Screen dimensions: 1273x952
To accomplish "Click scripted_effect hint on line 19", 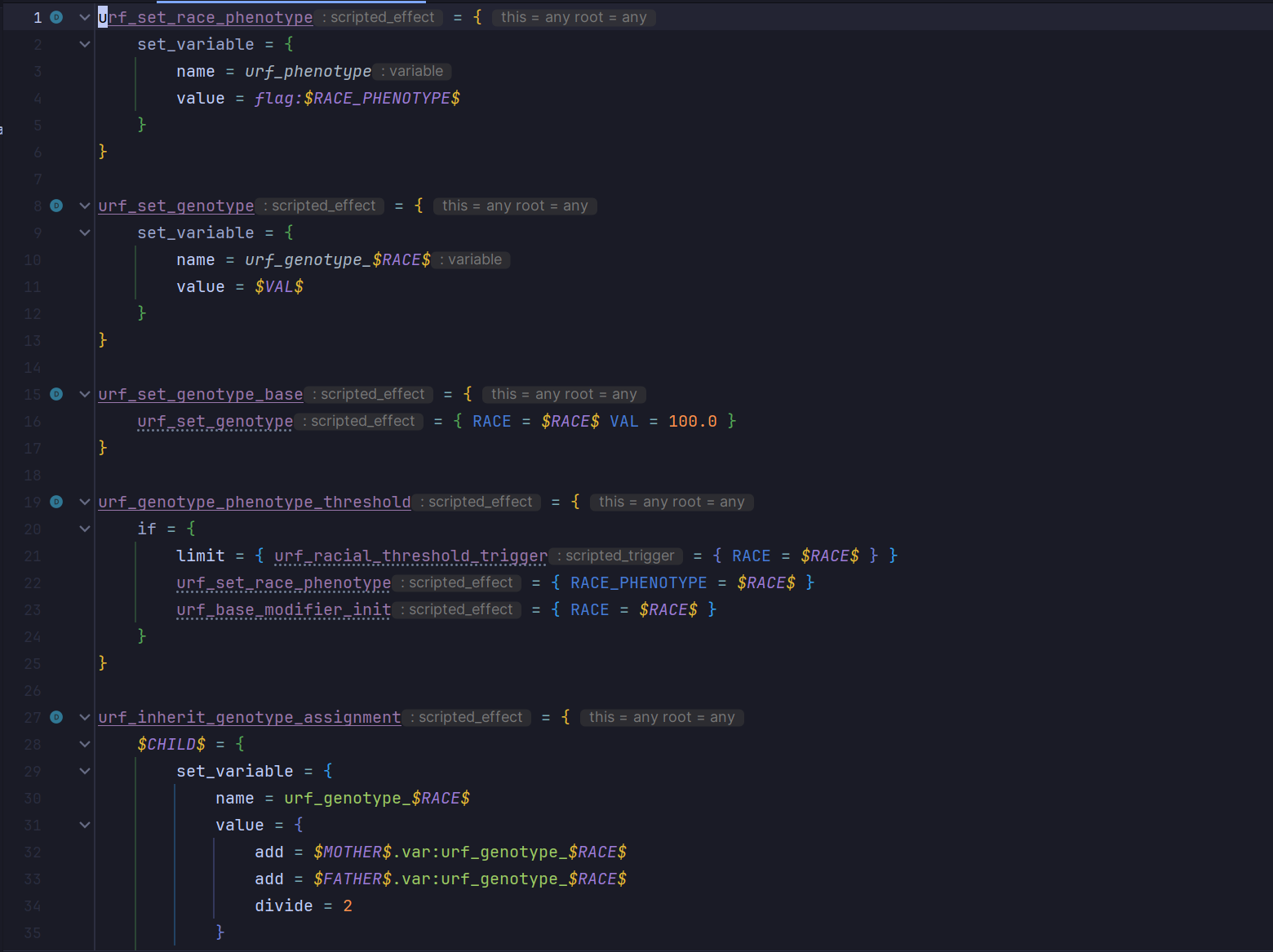I will point(476,502).
